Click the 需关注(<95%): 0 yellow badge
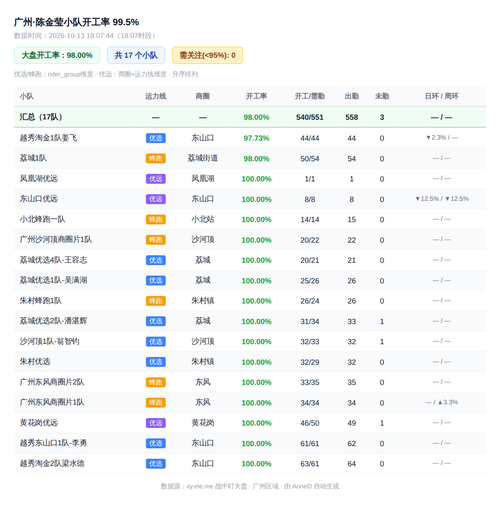This screenshot has width=500, height=507. [x=207, y=55]
